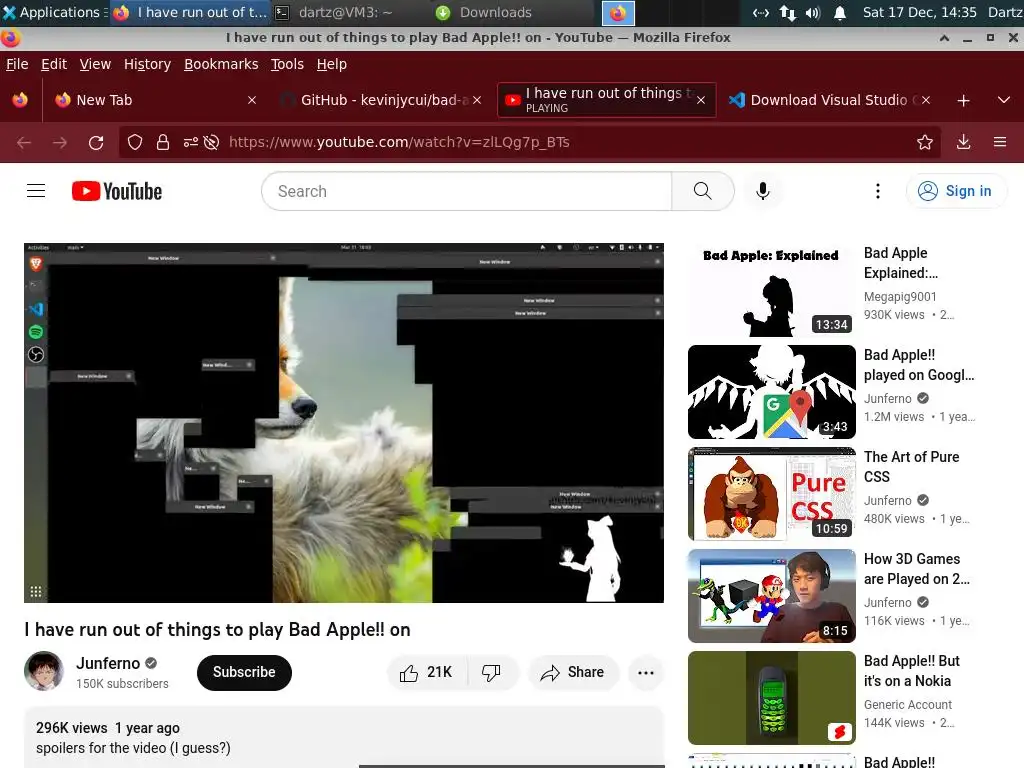
Task: Go to YouTube home via logo
Action: click(117, 191)
